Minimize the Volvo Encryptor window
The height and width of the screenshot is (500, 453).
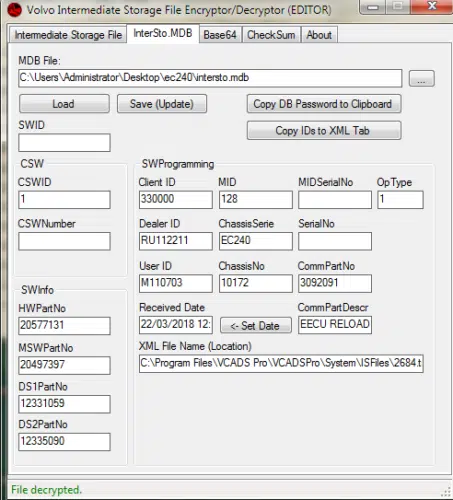click(373, 7)
